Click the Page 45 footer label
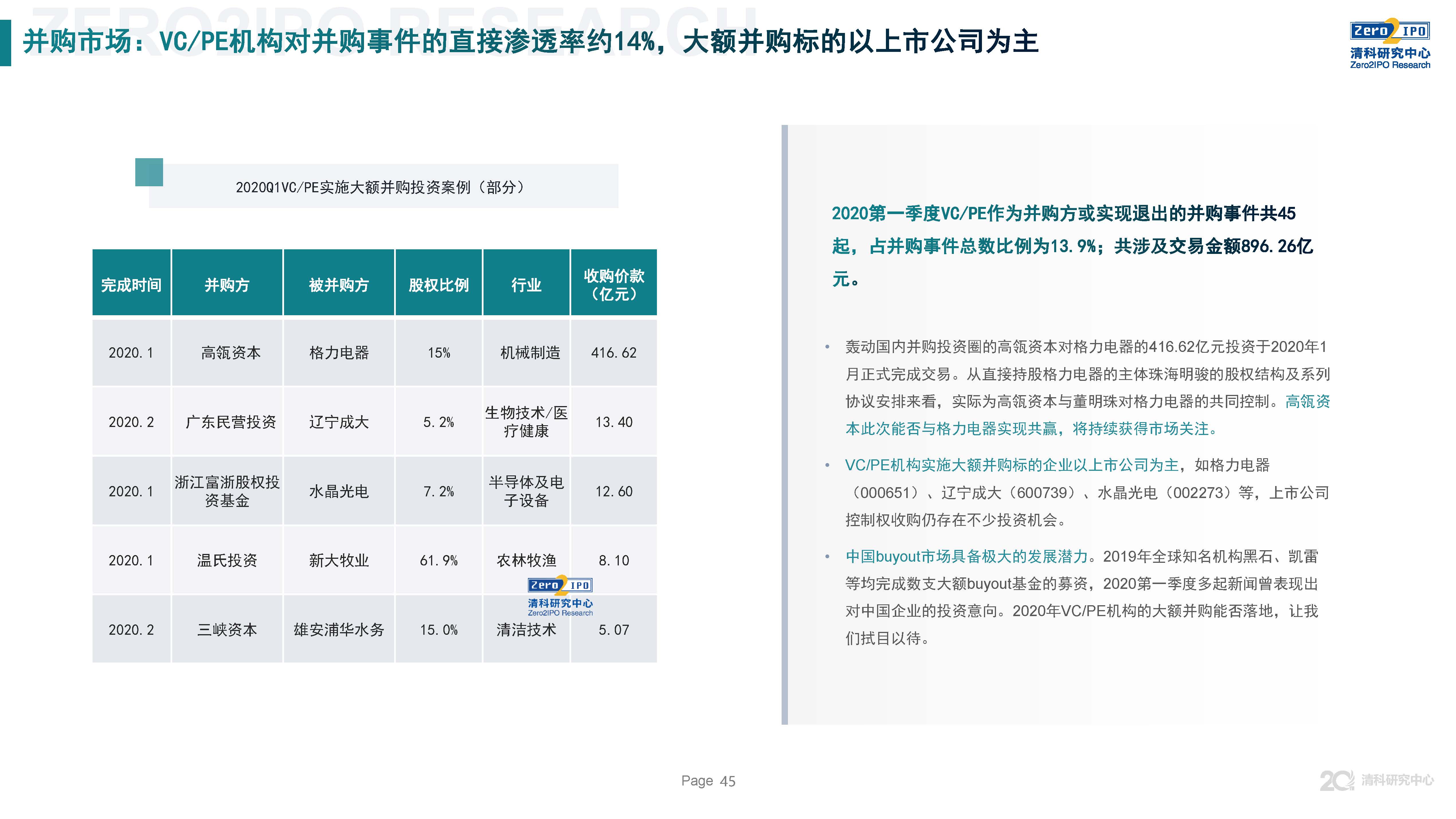The image size is (1456, 819). [x=709, y=780]
